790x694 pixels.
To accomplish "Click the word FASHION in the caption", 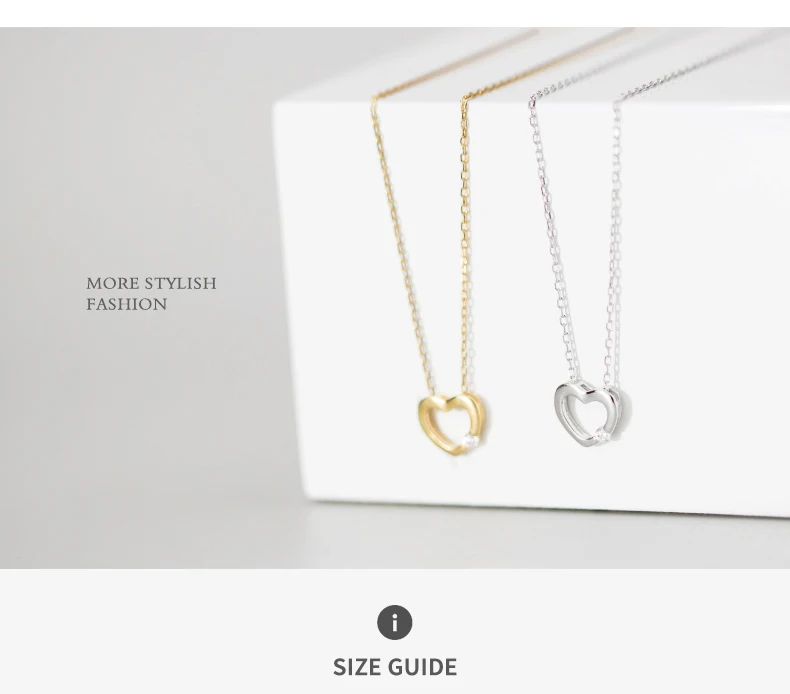I will pyautogui.click(x=126, y=304).
